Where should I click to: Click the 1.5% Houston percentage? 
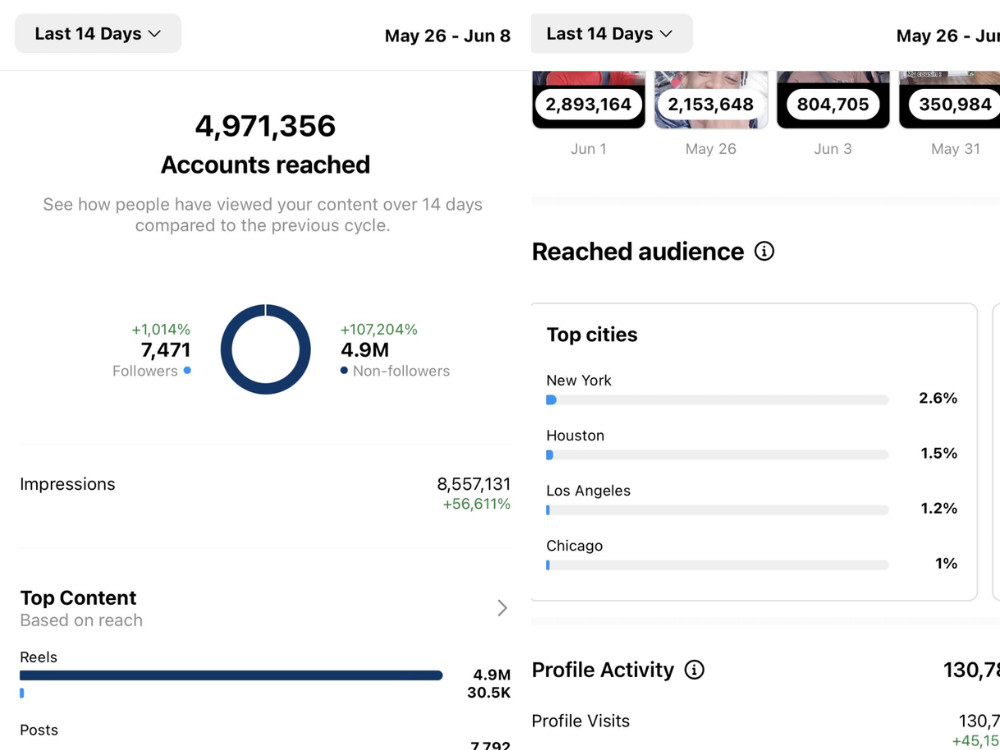(939, 453)
